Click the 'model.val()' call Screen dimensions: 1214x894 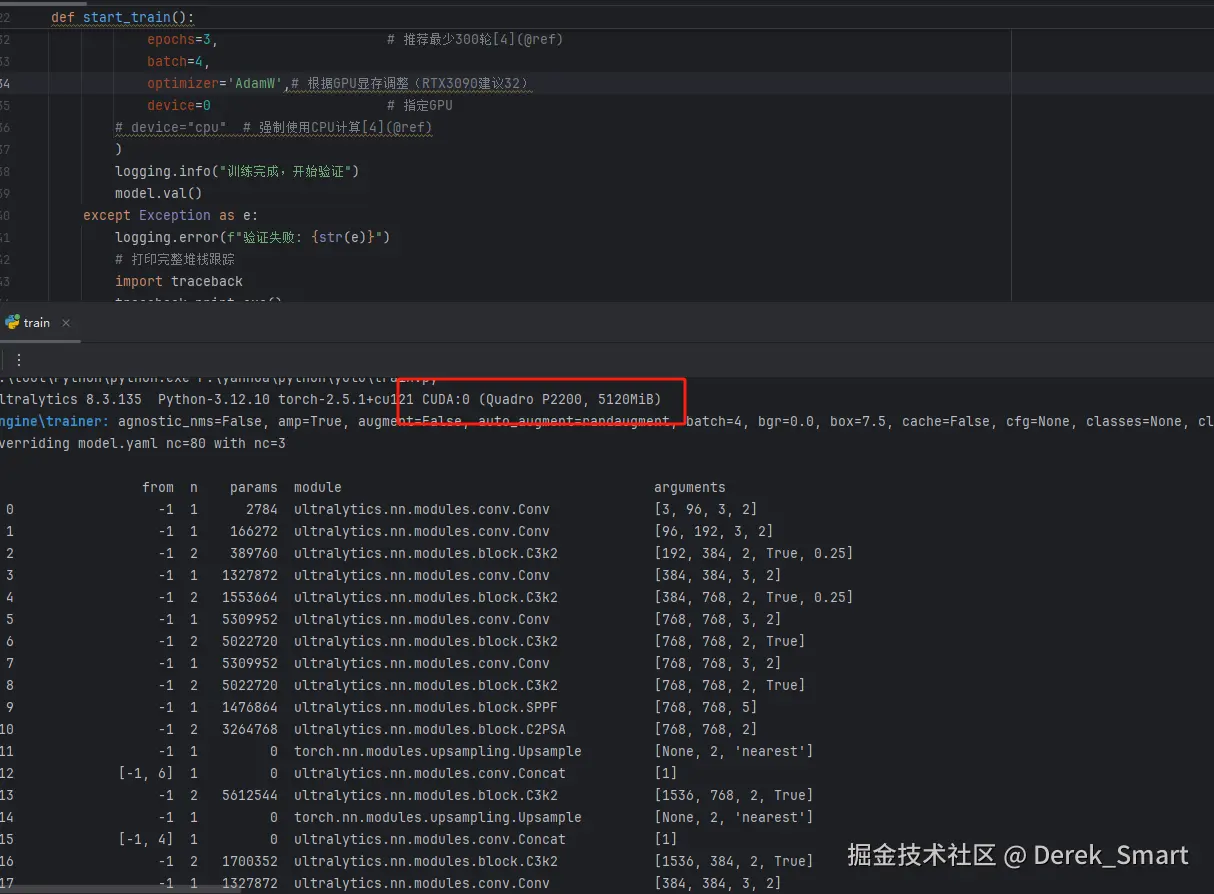[x=159, y=194]
